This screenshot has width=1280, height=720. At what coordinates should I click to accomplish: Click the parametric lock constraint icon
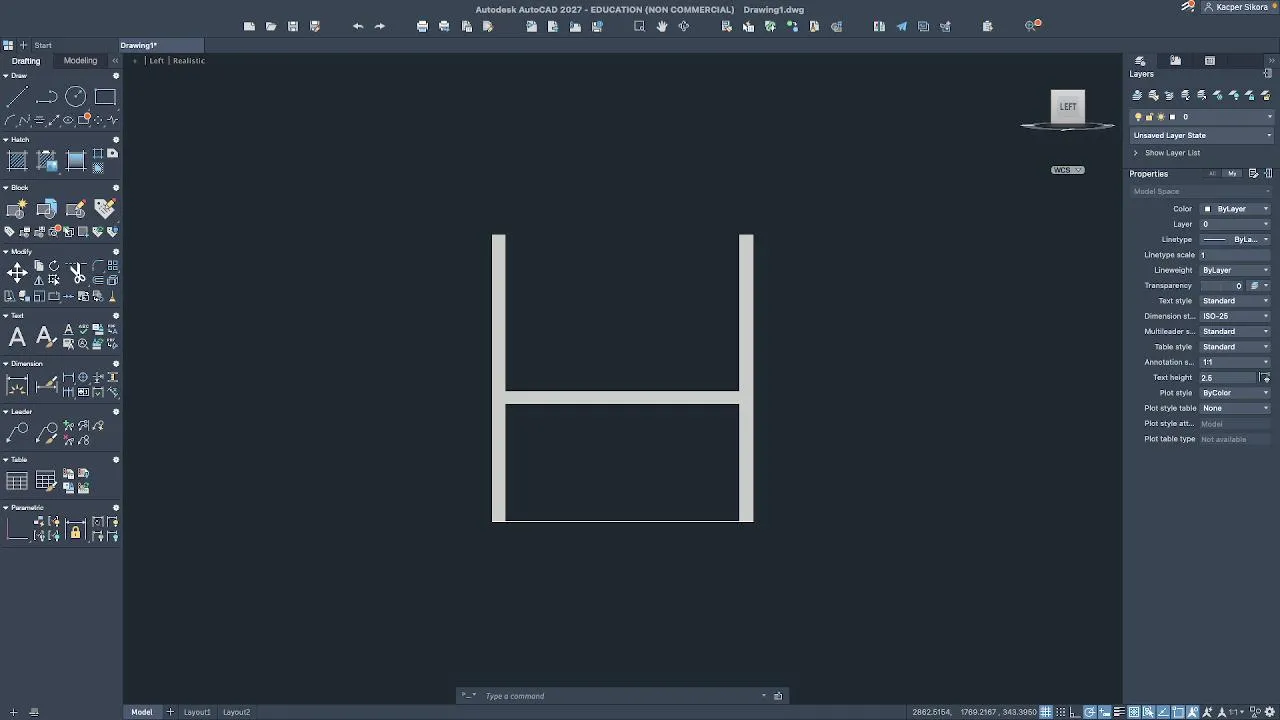point(75,529)
